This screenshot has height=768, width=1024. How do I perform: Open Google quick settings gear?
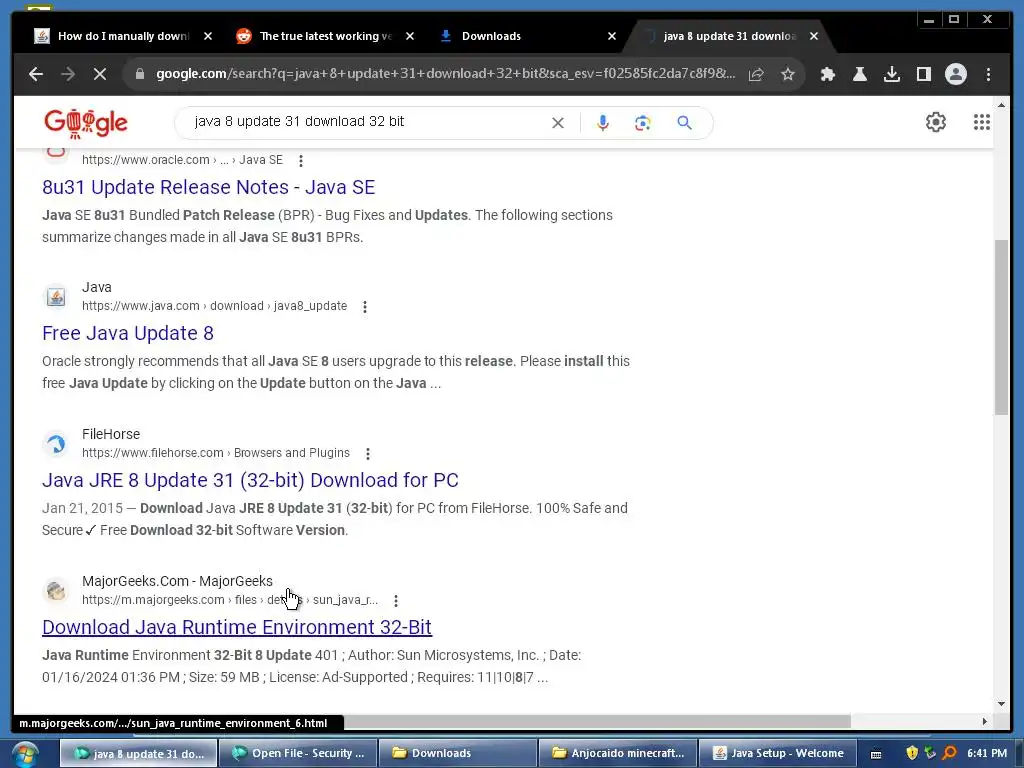[936, 122]
